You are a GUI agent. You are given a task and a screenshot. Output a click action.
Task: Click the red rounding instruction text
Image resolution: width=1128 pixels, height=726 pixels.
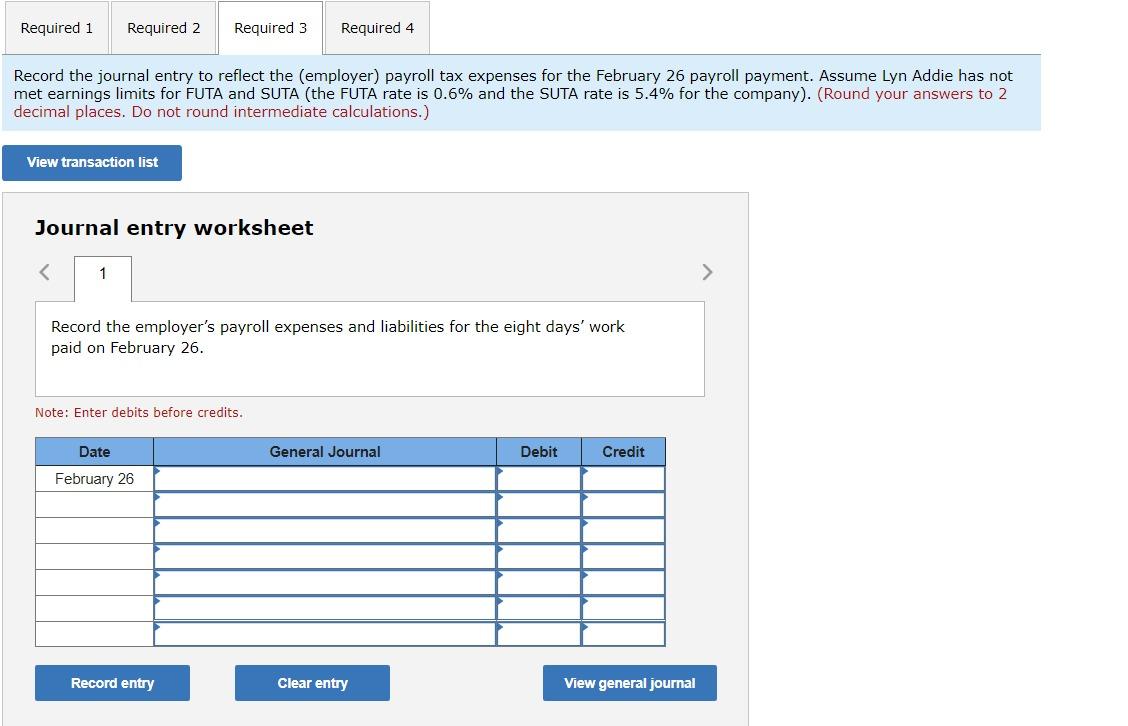click(510, 103)
